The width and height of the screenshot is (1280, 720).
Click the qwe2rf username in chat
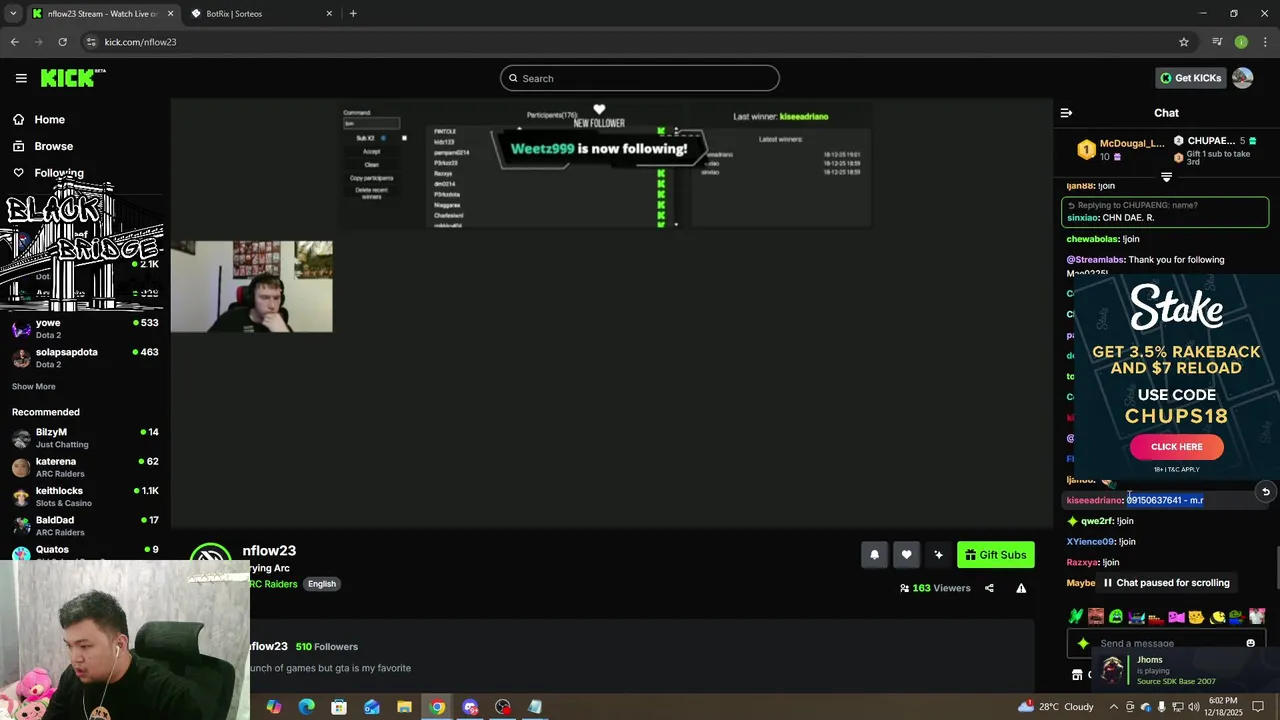point(1096,521)
